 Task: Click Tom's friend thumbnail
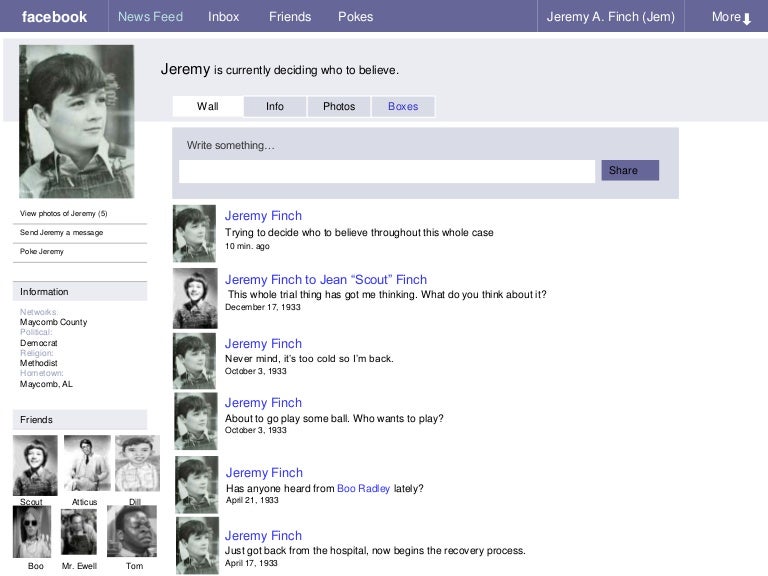pyautogui.click(x=132, y=531)
